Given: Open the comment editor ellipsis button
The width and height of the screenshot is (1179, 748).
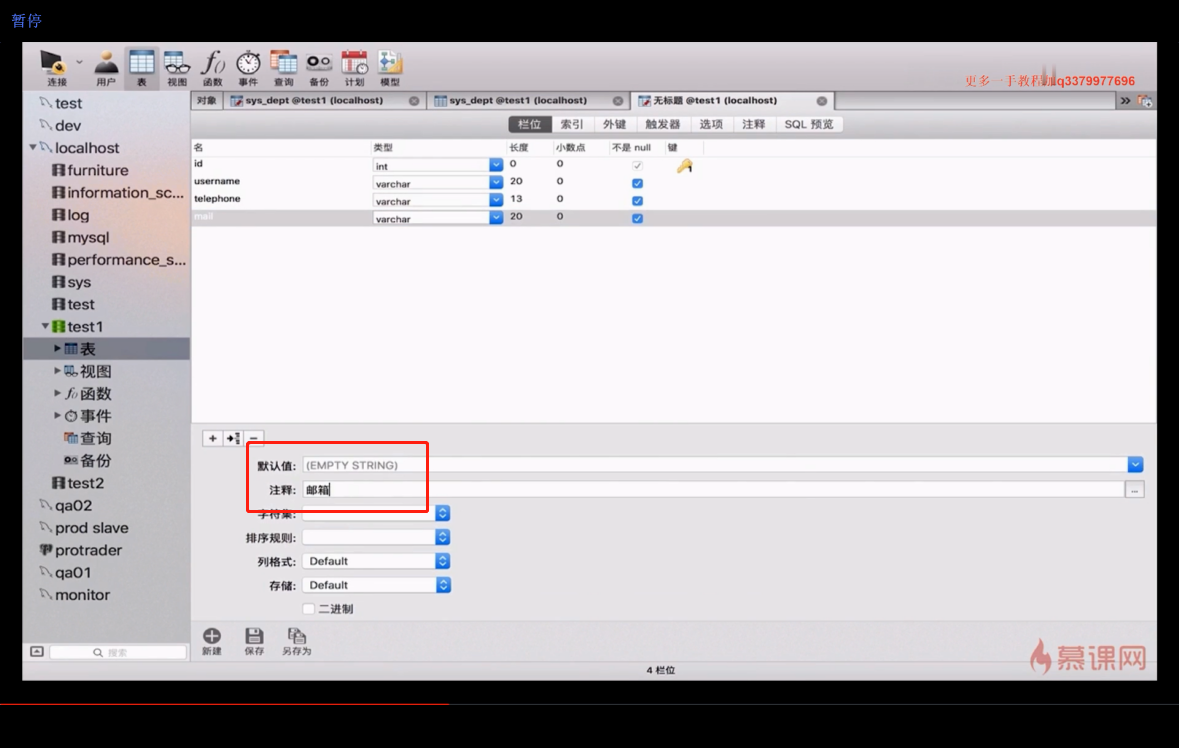Looking at the screenshot, I should coord(1135,490).
